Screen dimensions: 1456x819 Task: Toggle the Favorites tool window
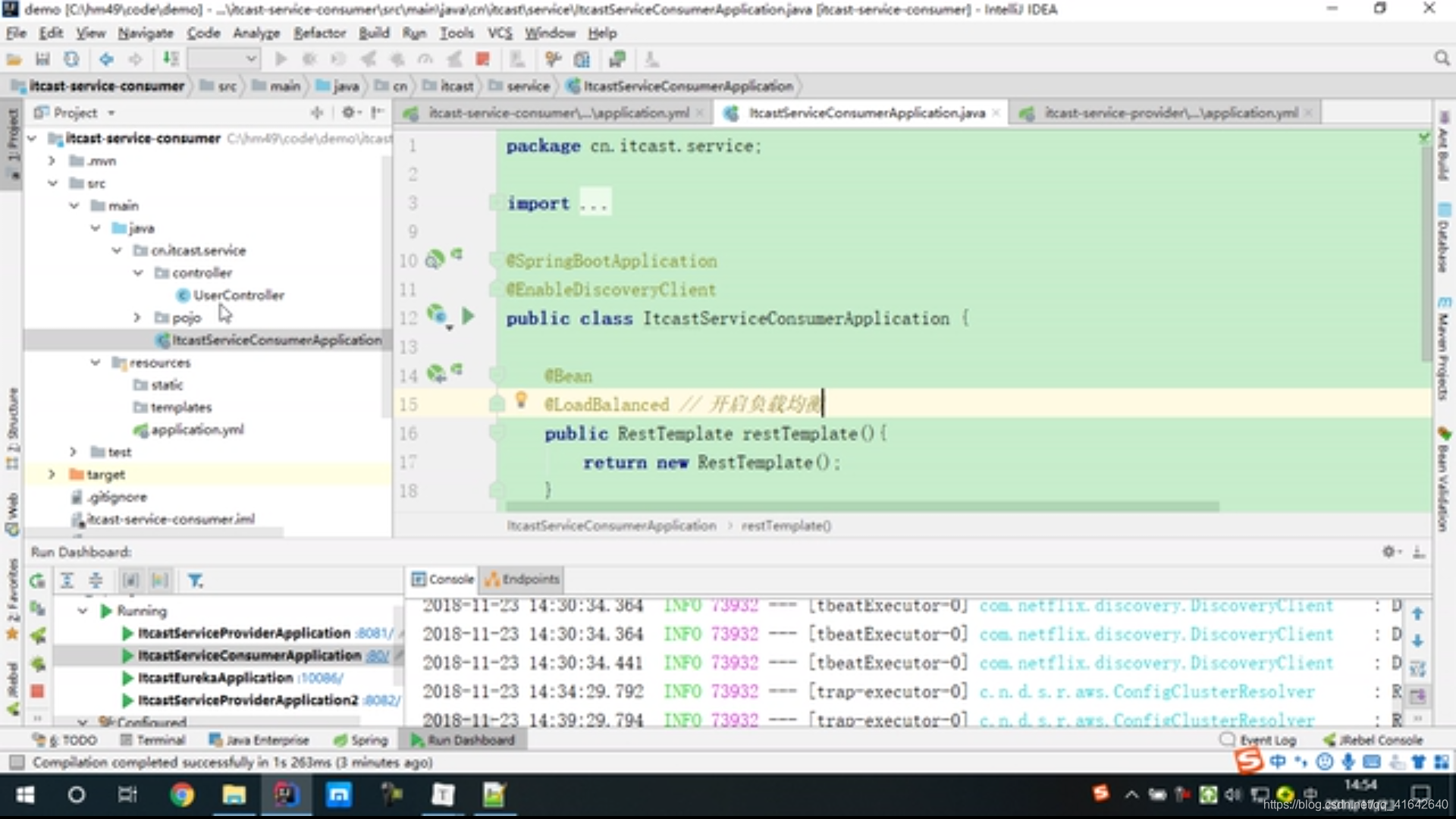point(12,601)
